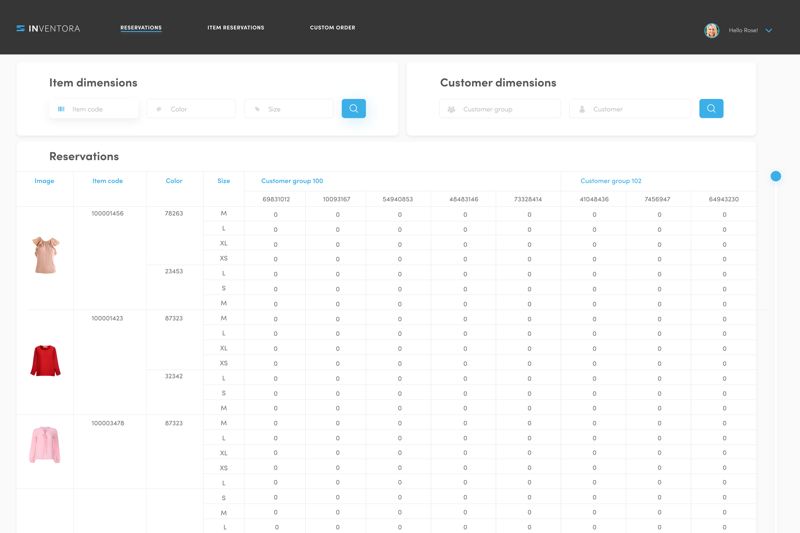Expand the Hello Rose account dropdown
800x533 pixels.
(x=769, y=31)
